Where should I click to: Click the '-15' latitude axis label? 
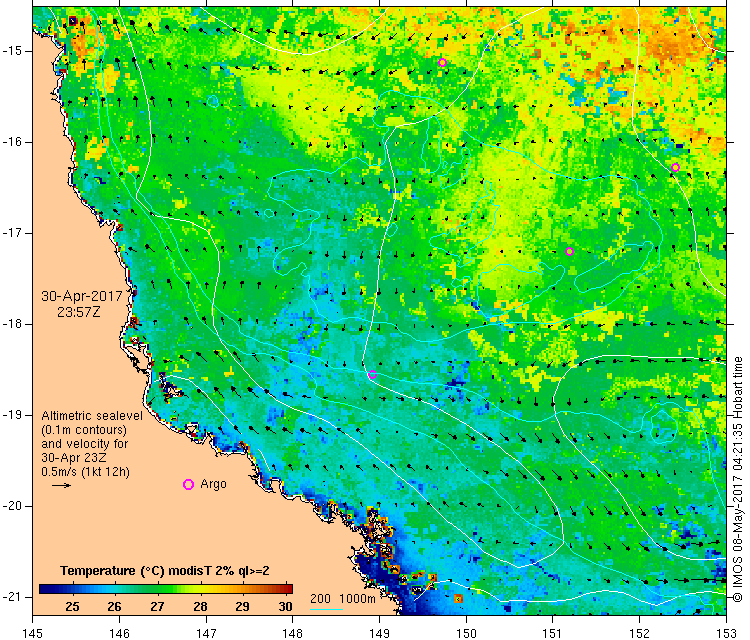(x=11, y=51)
